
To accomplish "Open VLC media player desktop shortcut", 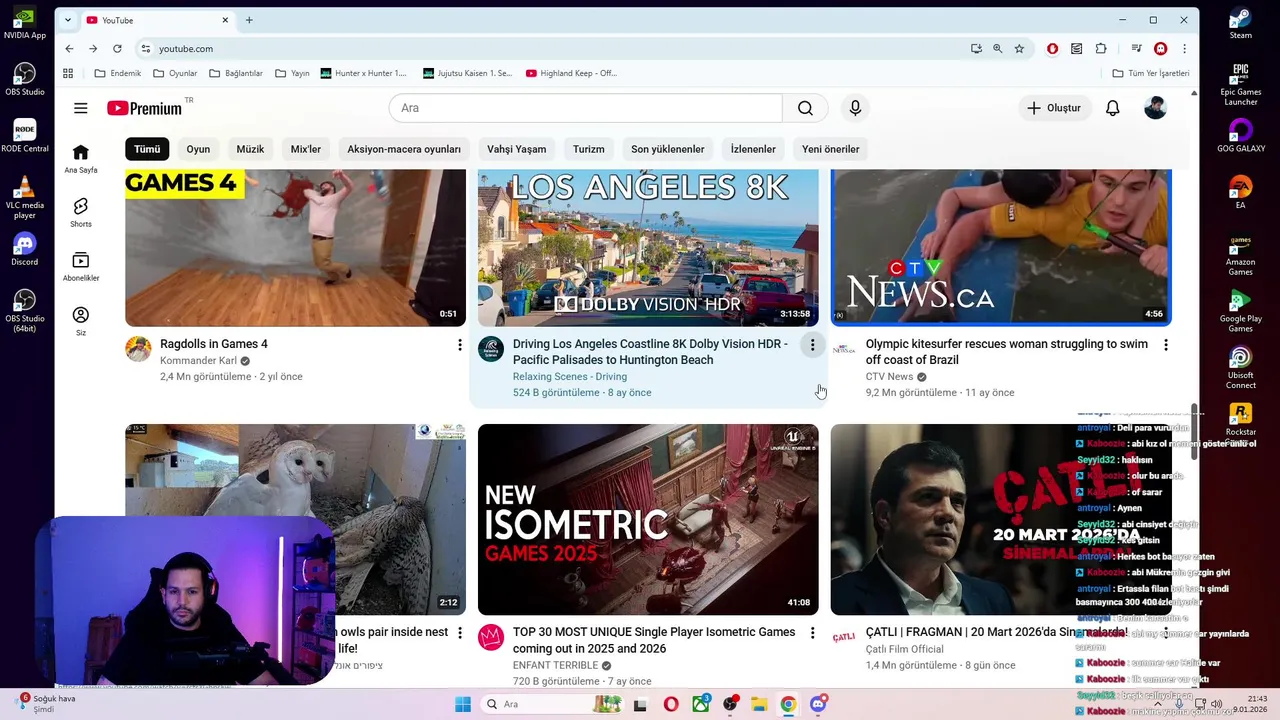I will [24, 198].
